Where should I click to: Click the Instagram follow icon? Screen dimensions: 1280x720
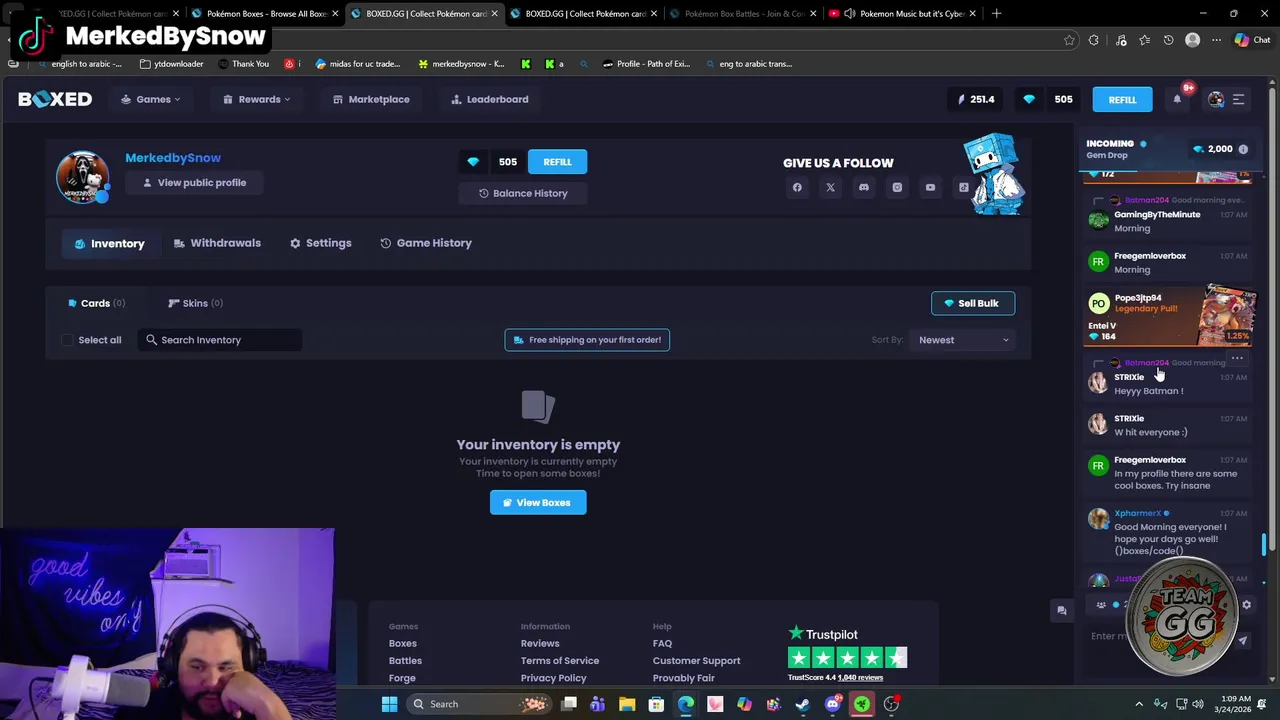pyautogui.click(x=897, y=187)
